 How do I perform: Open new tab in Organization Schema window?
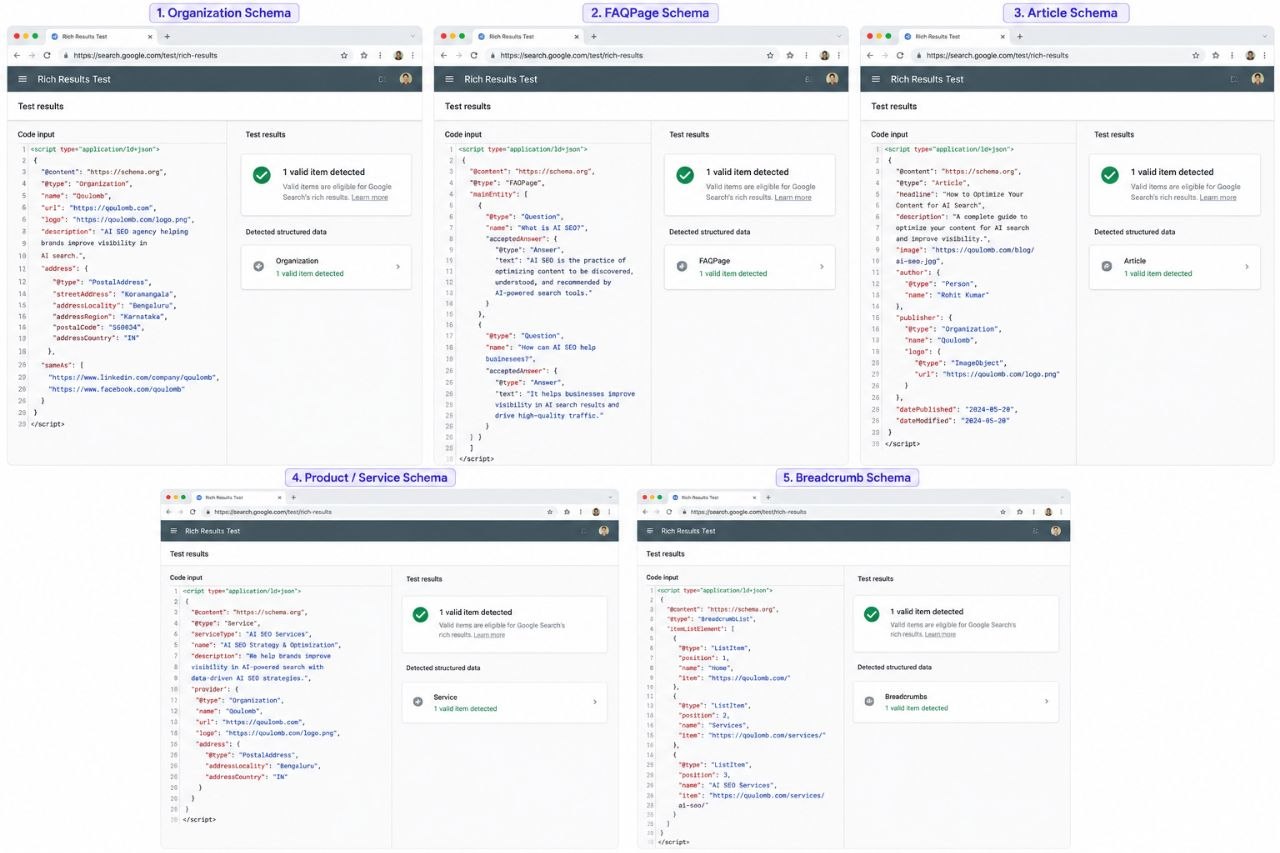pos(167,36)
